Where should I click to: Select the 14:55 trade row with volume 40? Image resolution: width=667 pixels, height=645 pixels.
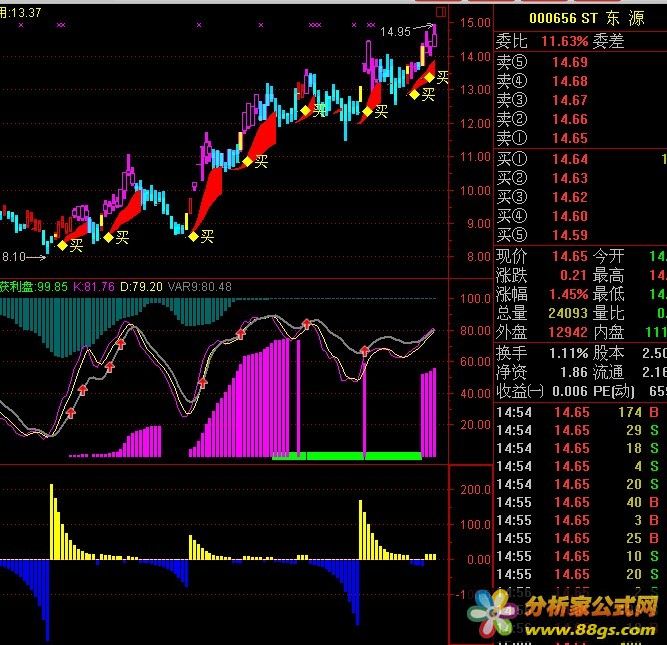click(579, 502)
